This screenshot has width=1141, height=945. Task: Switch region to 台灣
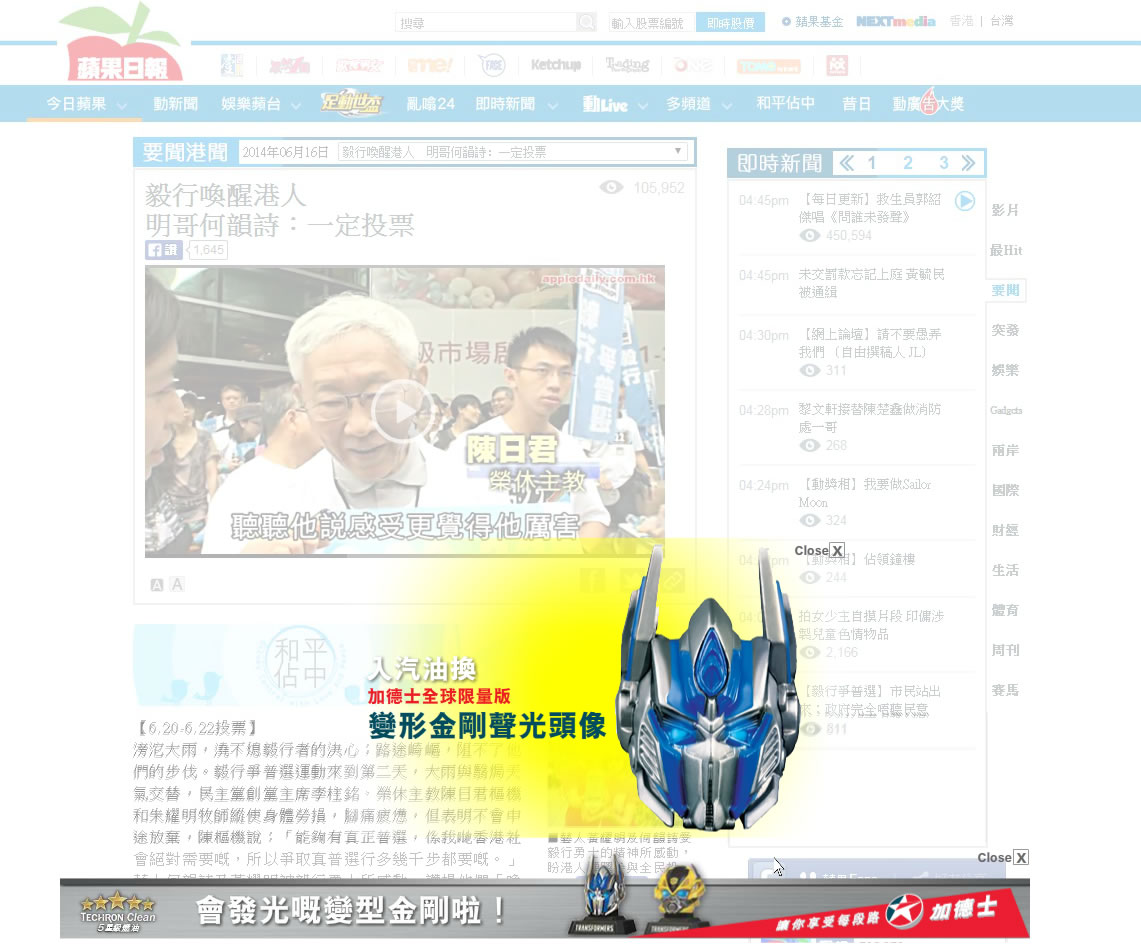click(x=1001, y=21)
